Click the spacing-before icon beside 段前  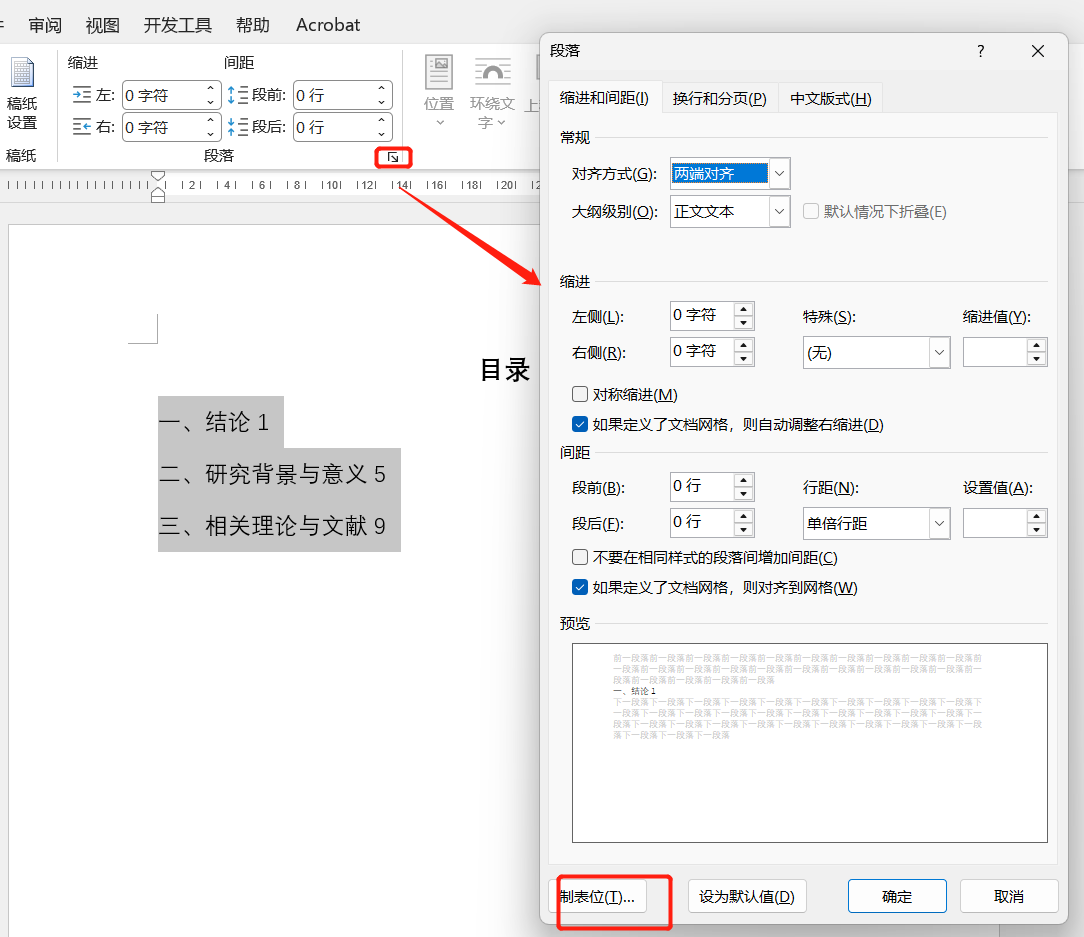coord(238,95)
